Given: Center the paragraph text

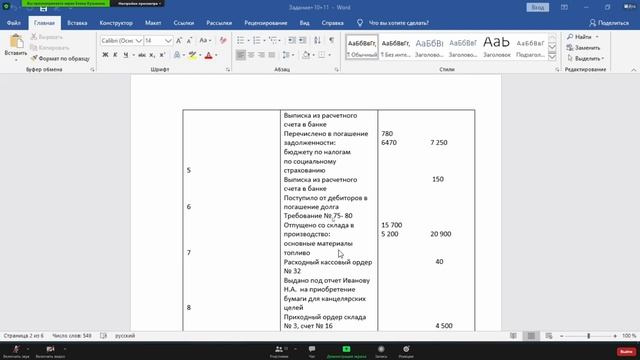Looking at the screenshot, I should (251, 55).
